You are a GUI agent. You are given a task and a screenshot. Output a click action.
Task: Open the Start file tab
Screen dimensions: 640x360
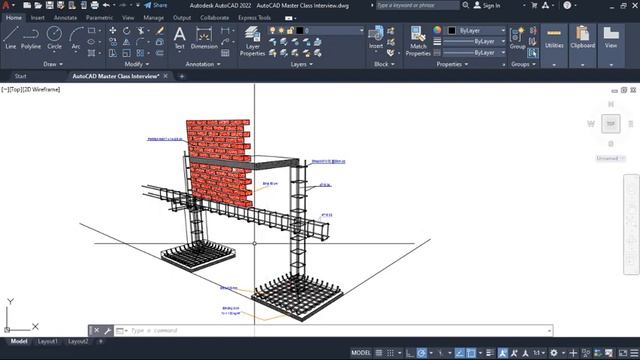20,76
